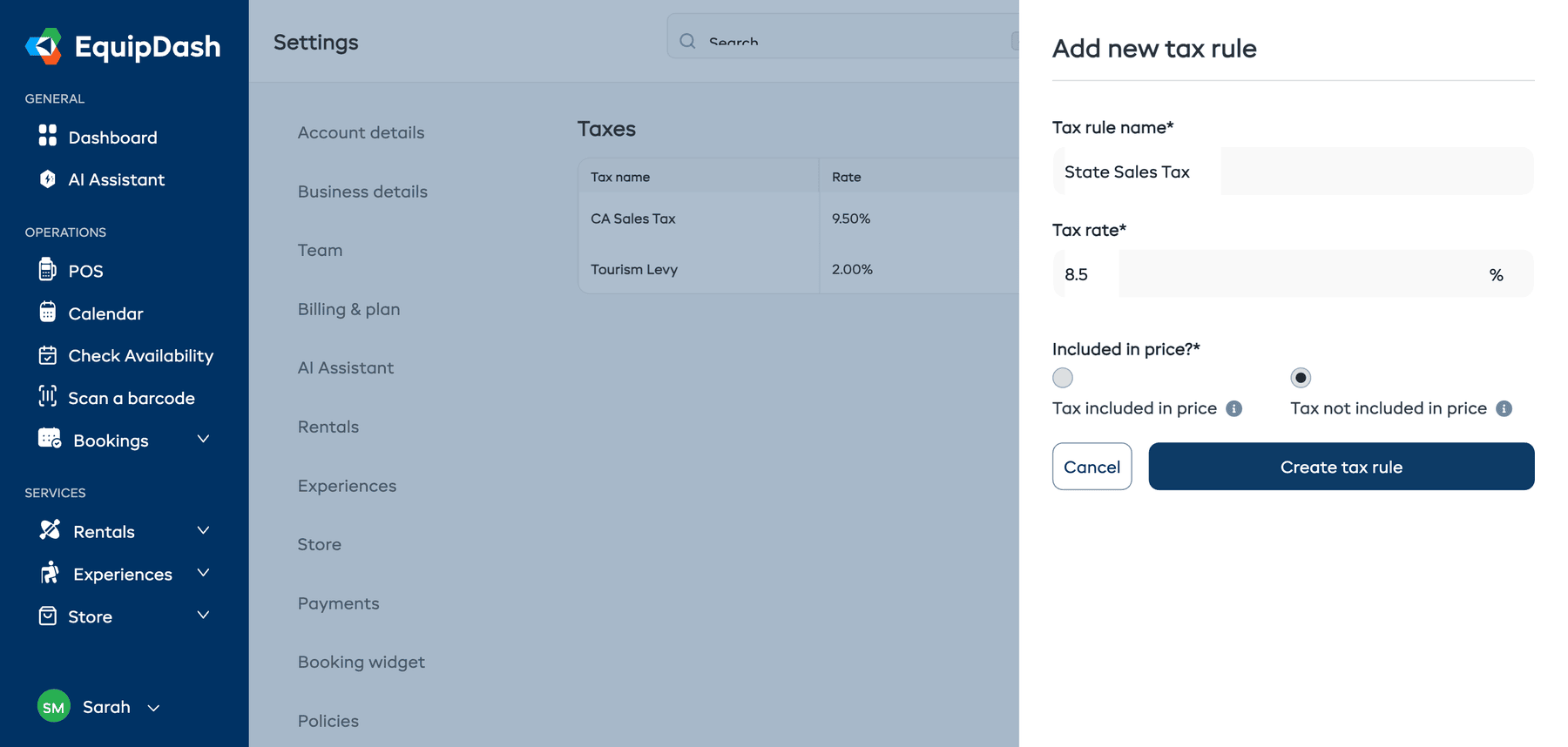Open Check Availability page
The height and width of the screenshot is (747, 1568).
[140, 355]
